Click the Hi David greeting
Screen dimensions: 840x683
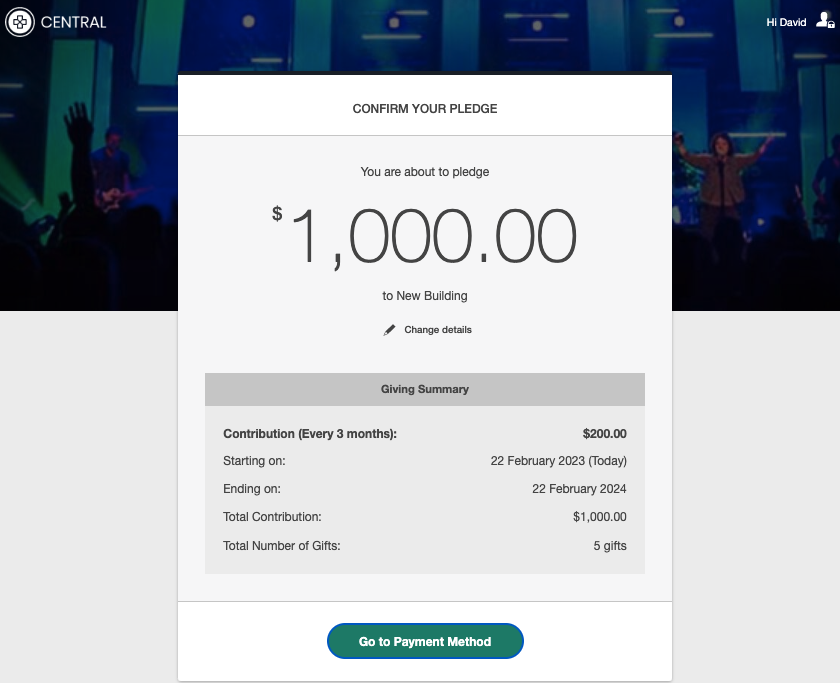pos(786,22)
